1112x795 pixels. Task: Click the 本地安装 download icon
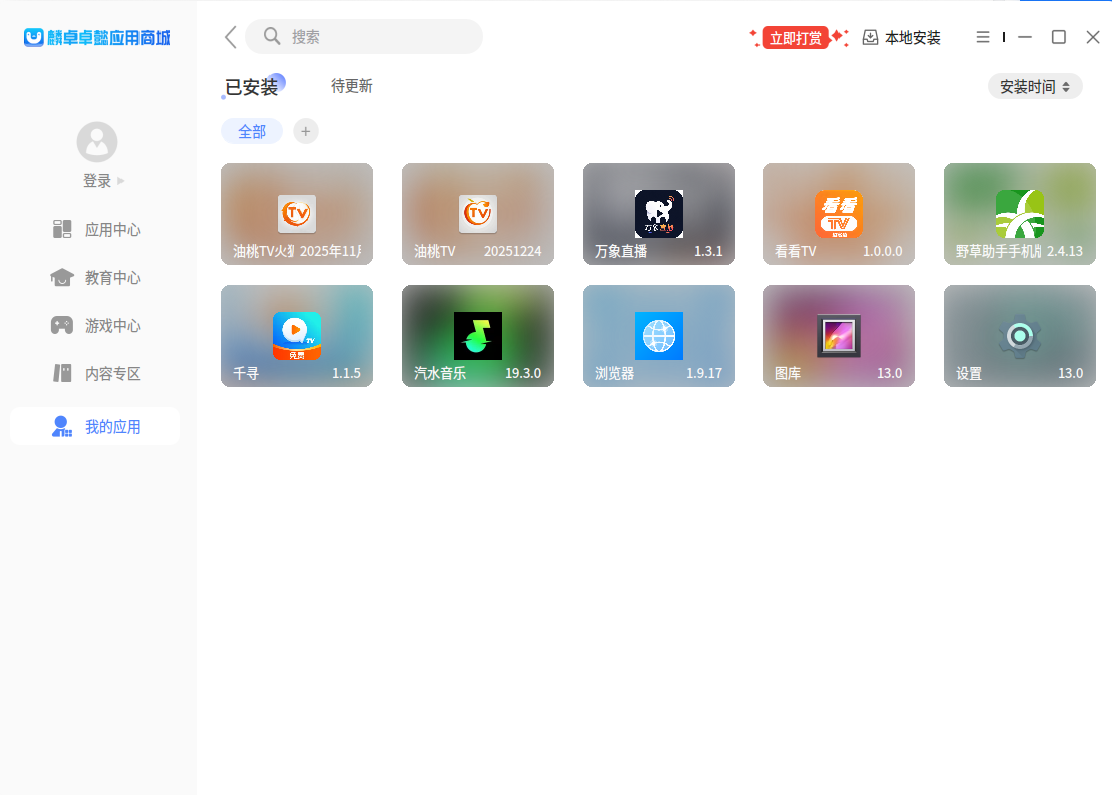point(870,38)
